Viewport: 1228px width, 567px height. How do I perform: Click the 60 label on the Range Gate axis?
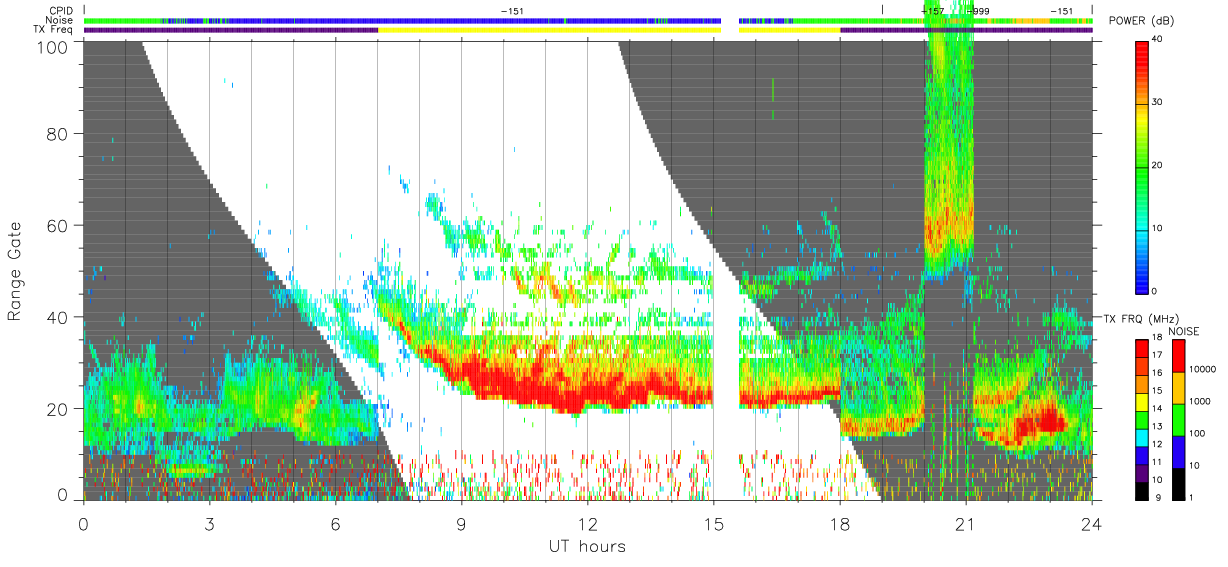pyautogui.click(x=58, y=226)
